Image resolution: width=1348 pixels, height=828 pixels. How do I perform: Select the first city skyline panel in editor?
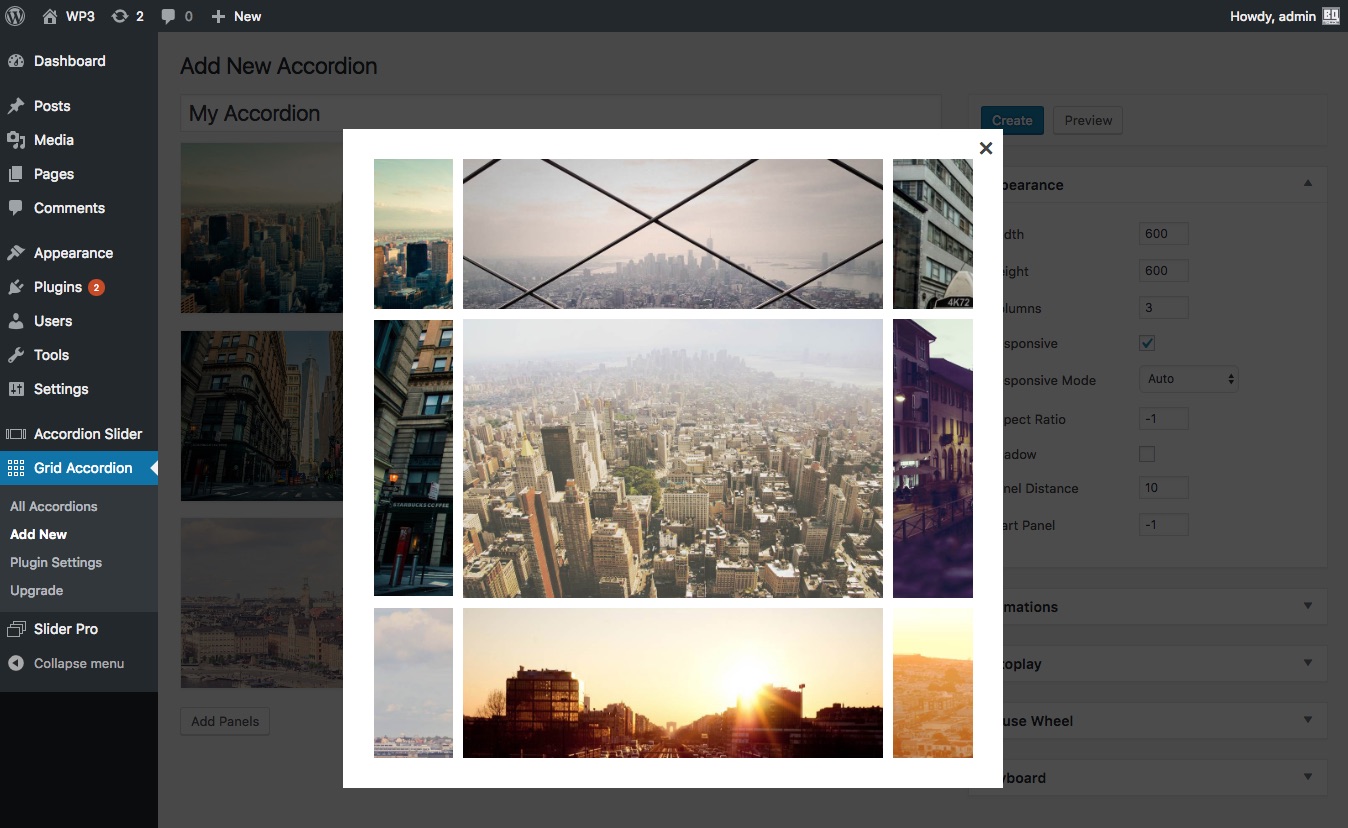tap(262, 227)
